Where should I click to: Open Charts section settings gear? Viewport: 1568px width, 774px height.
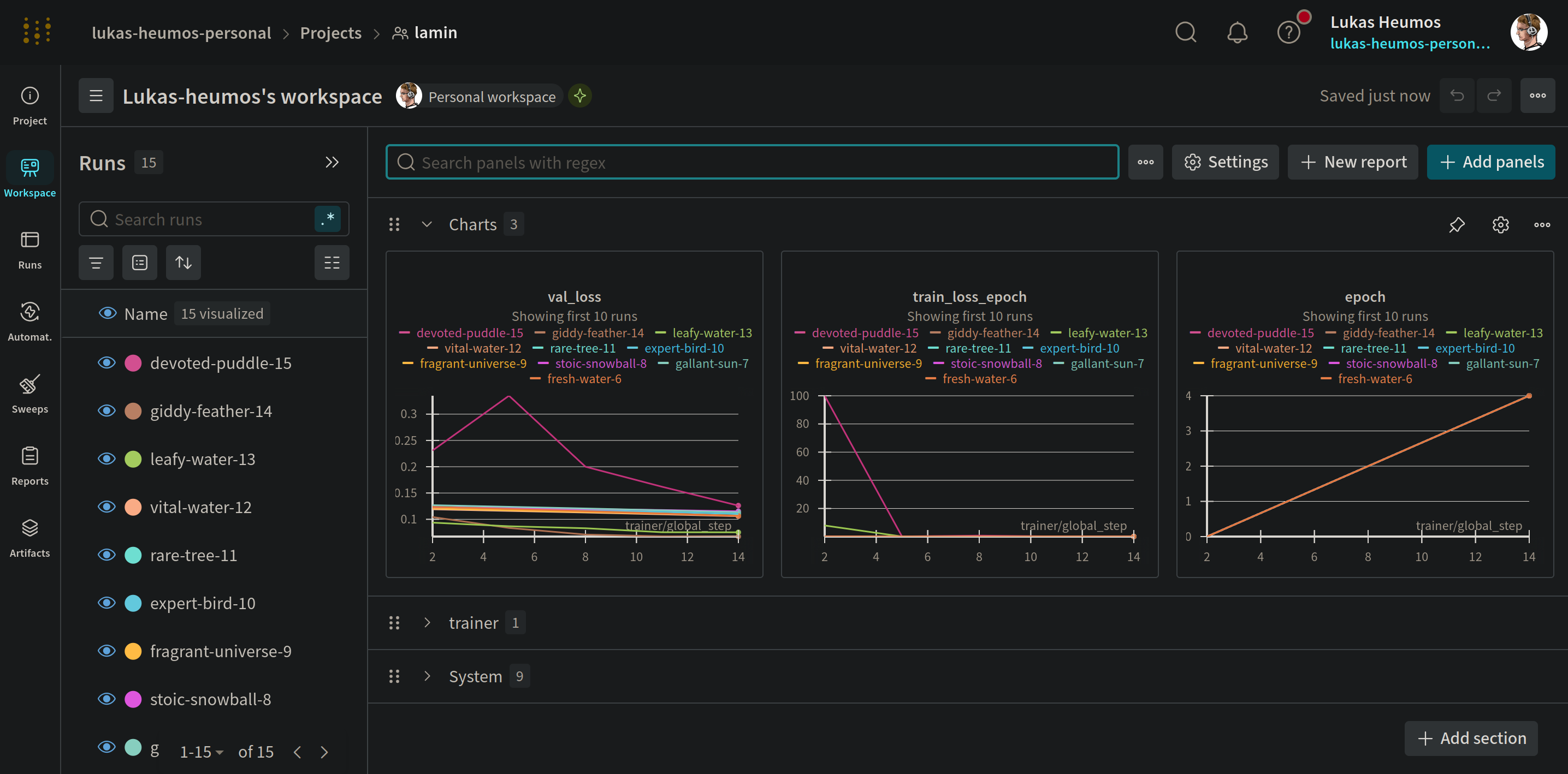tap(1500, 225)
